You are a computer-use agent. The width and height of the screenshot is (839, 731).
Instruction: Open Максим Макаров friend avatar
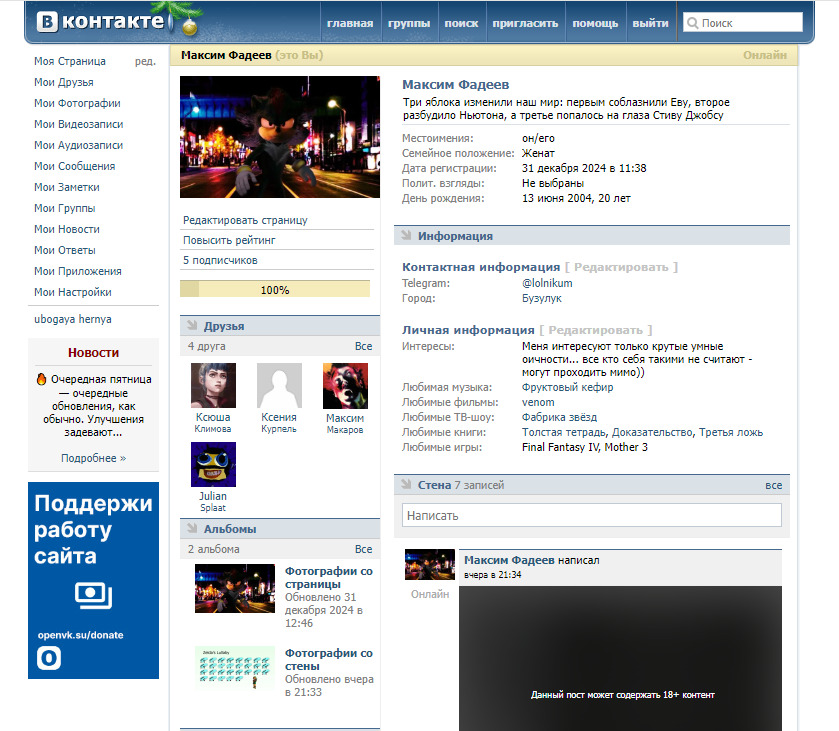tap(345, 386)
